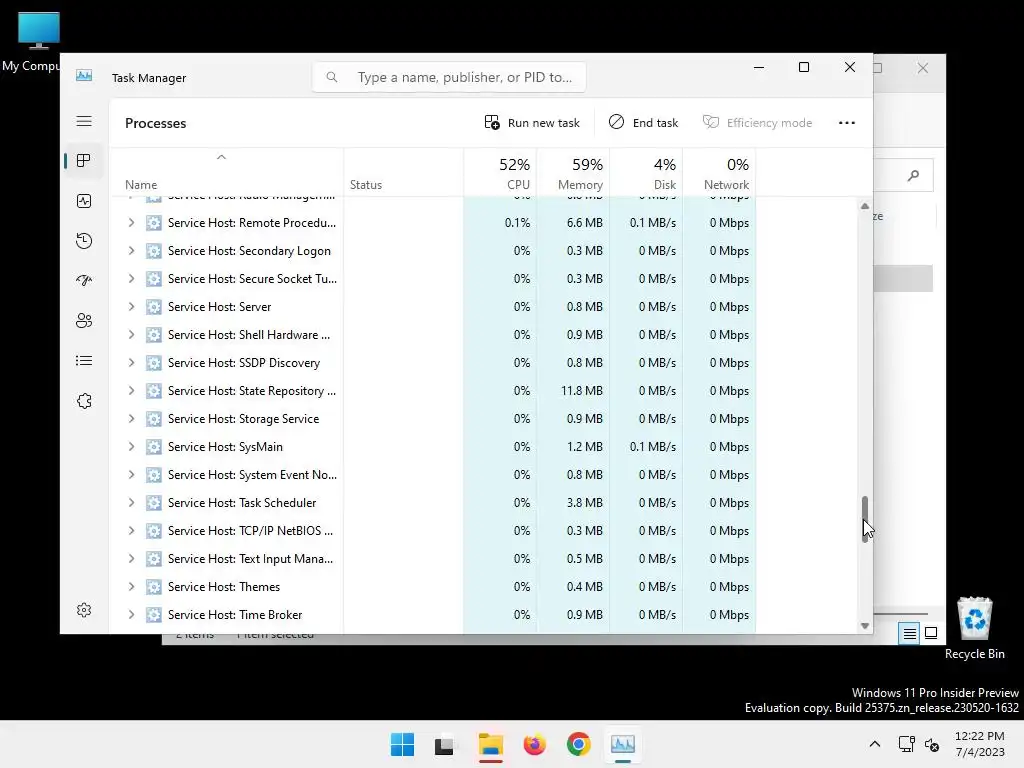Sort by the Status column header
This screenshot has height=768, width=1024.
(404, 172)
